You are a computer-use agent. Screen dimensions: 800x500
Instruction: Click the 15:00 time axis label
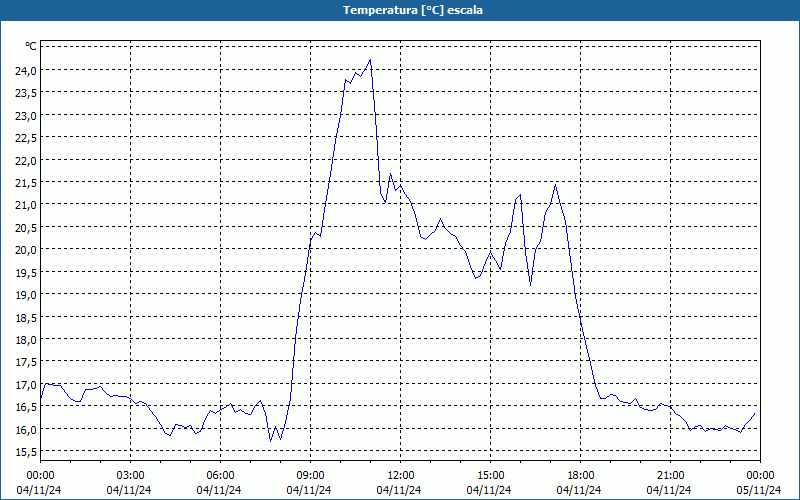490,475
